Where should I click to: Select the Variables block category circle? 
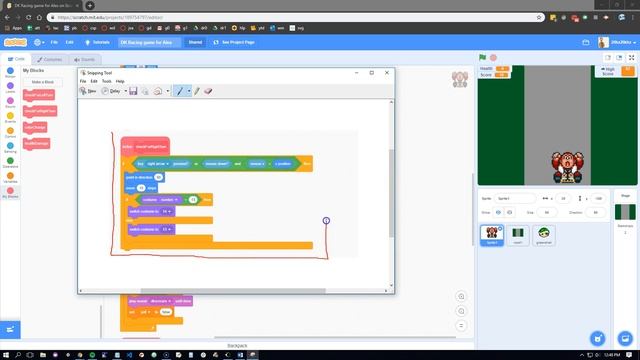click(x=10, y=176)
